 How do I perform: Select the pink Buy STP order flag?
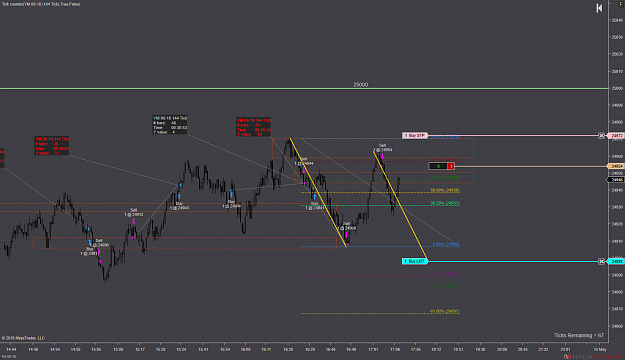(x=415, y=136)
